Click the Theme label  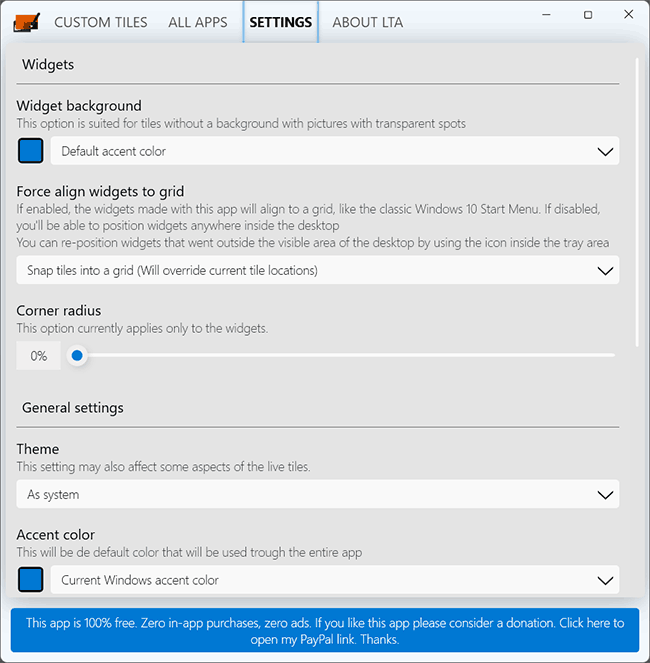point(38,449)
